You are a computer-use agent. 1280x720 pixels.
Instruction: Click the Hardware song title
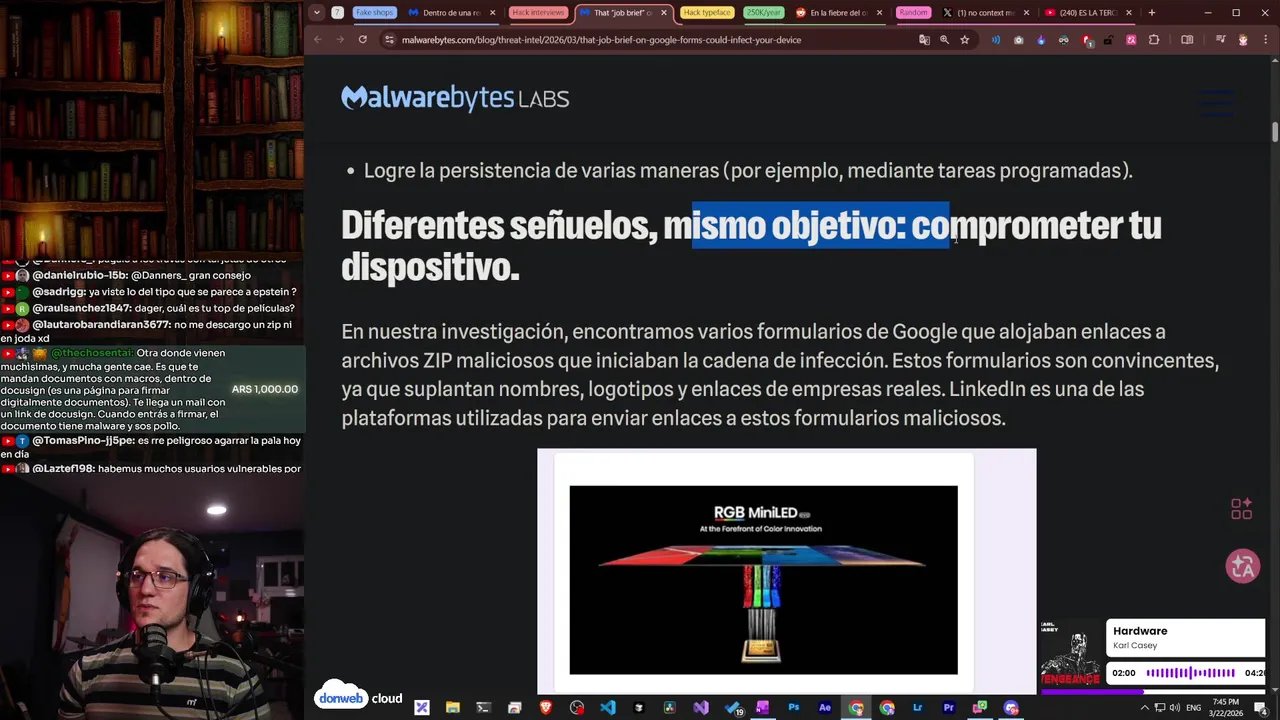[x=1140, y=631]
